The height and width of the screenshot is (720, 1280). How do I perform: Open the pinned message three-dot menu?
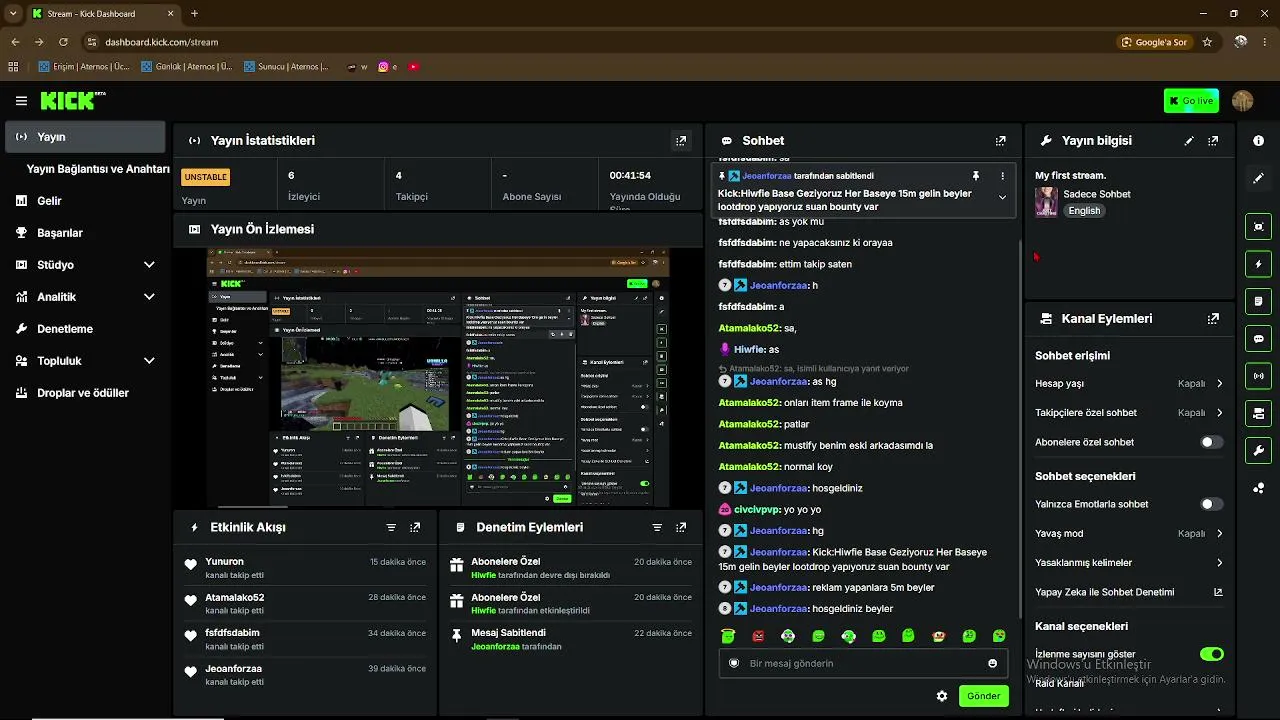click(x=1002, y=176)
